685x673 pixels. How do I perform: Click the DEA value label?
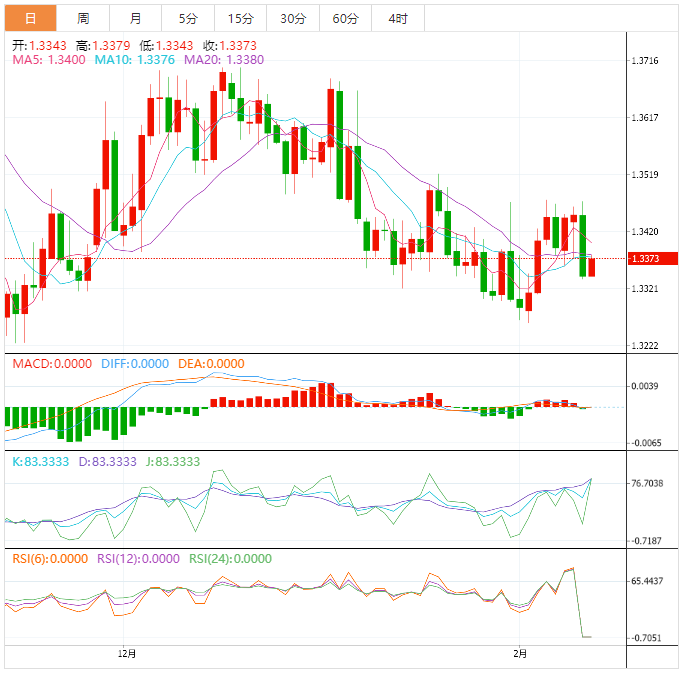(x=210, y=364)
